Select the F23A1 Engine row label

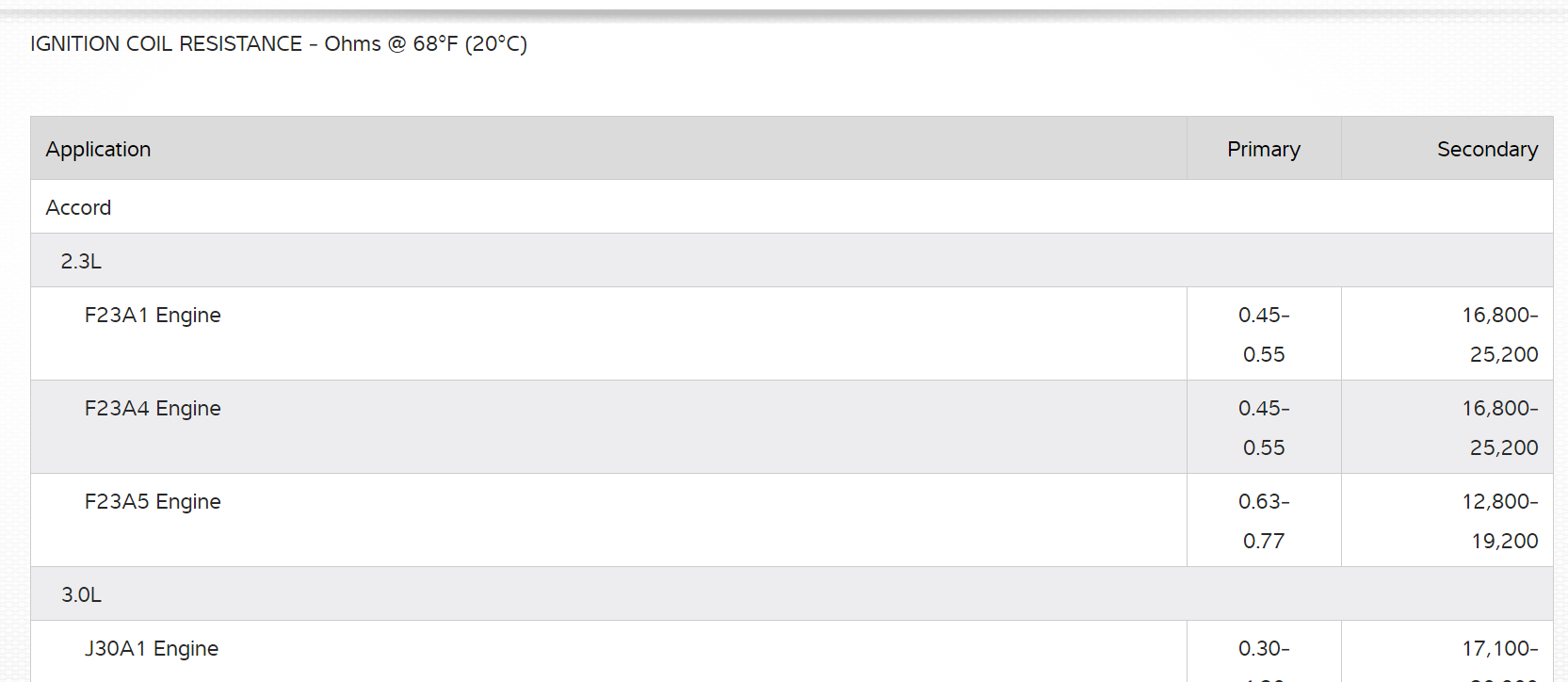coord(153,316)
